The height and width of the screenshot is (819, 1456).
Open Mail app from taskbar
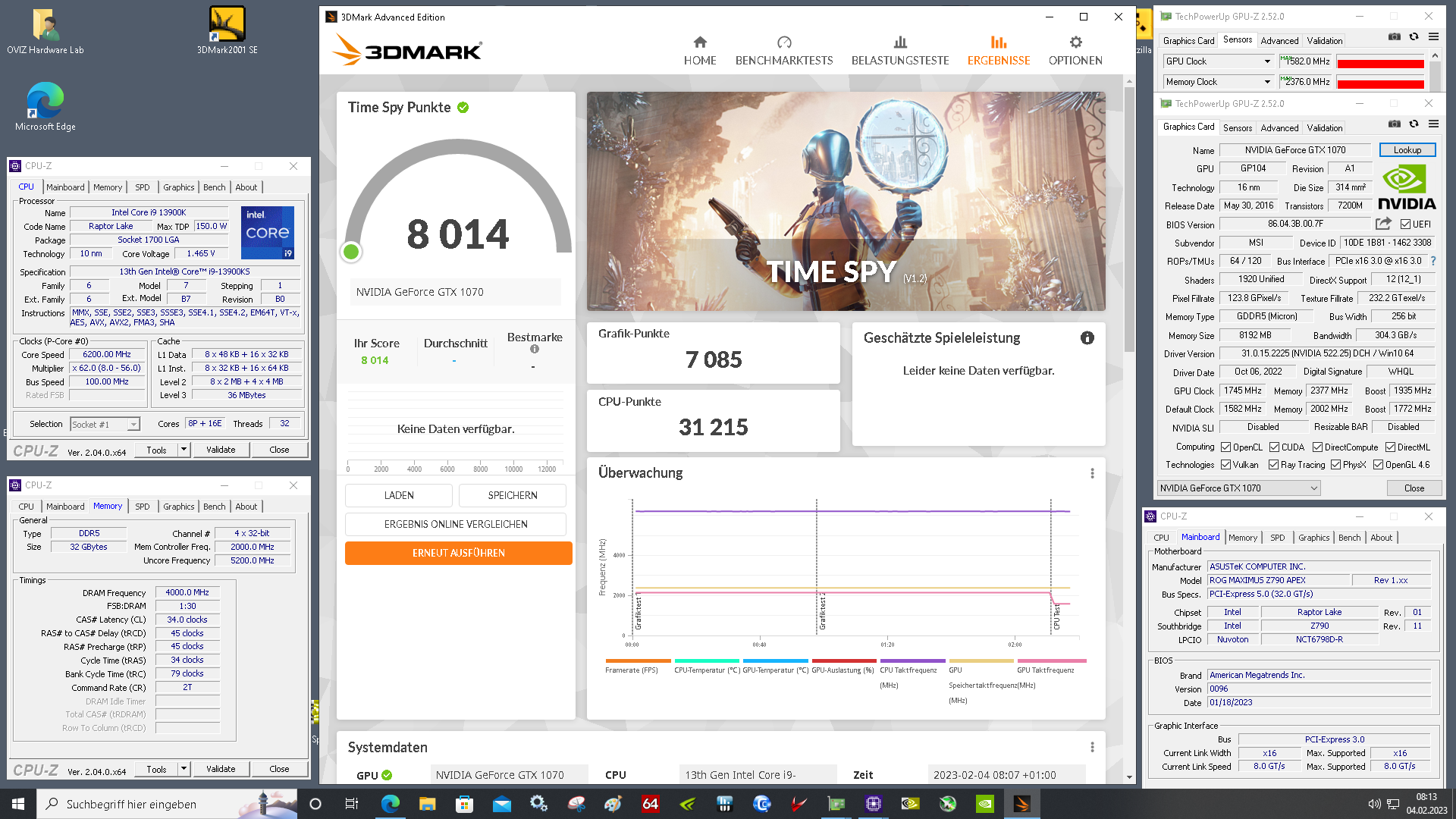click(x=501, y=804)
